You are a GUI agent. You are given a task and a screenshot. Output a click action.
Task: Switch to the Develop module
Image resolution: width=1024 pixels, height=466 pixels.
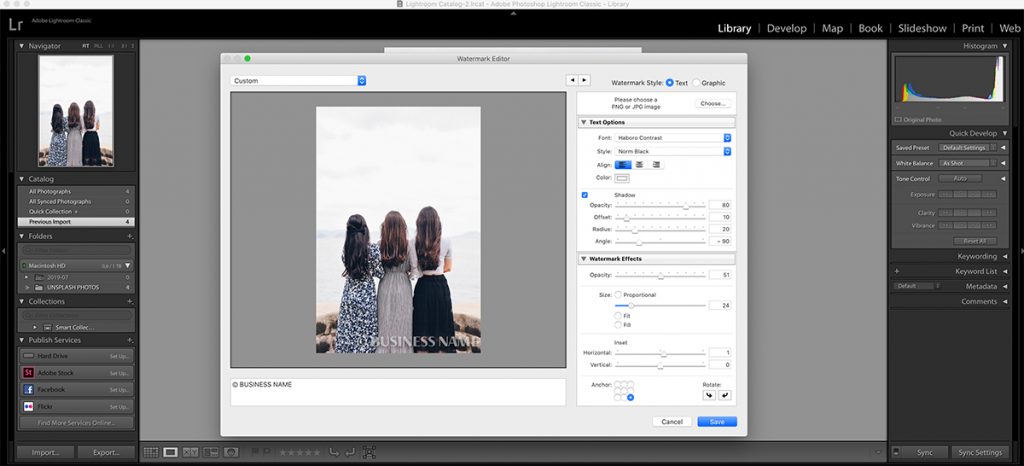786,28
